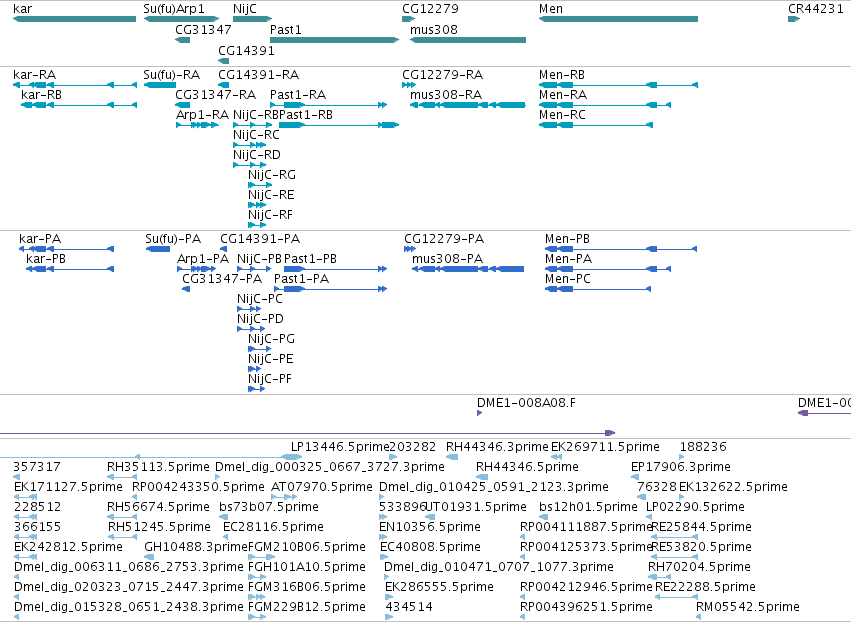Open the Men-RA transcript
Image resolution: width=851 pixels, height=622 pixels.
605,105
